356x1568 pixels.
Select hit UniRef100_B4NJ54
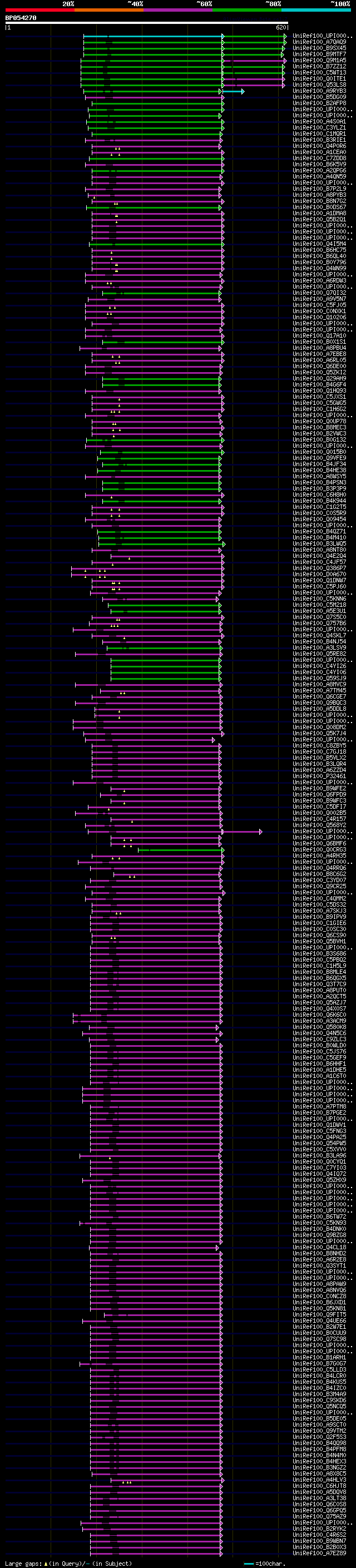coord(319,641)
